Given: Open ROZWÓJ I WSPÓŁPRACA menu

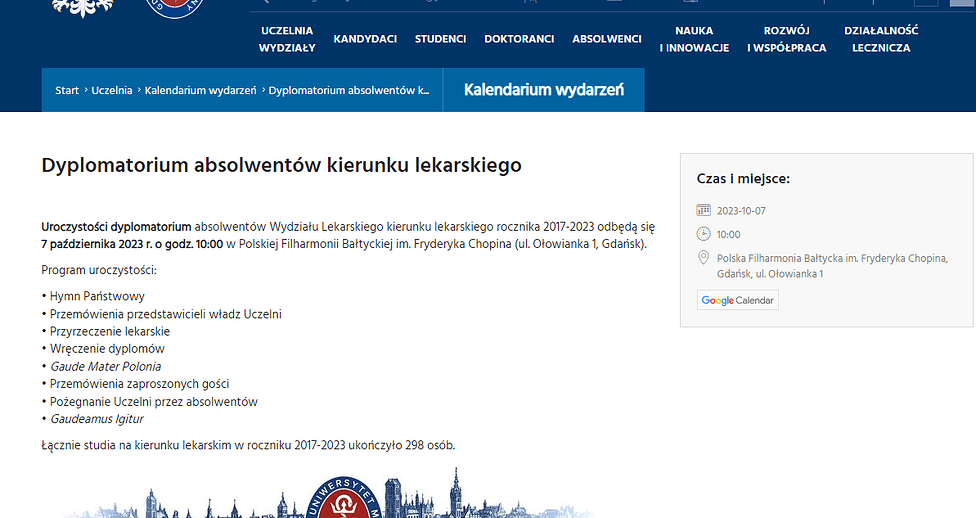Looking at the screenshot, I should pos(787,39).
